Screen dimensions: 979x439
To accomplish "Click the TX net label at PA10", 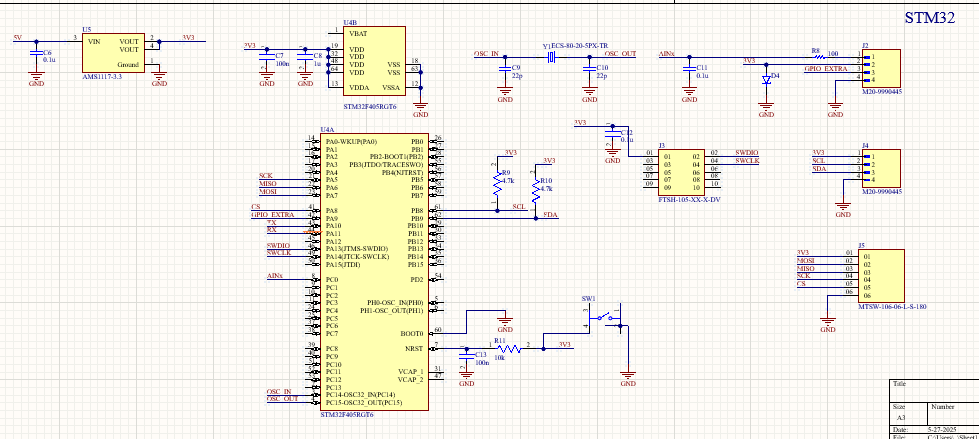I will 271,222.
